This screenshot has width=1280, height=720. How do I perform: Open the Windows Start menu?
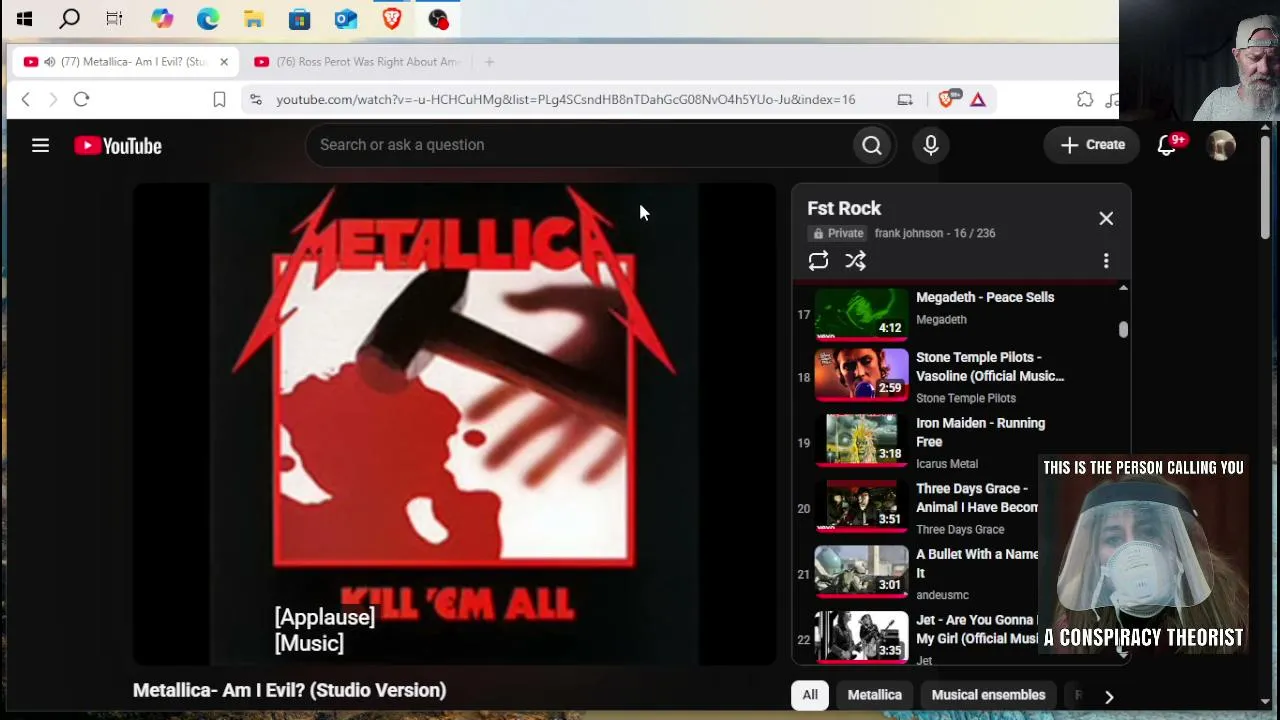(24, 18)
